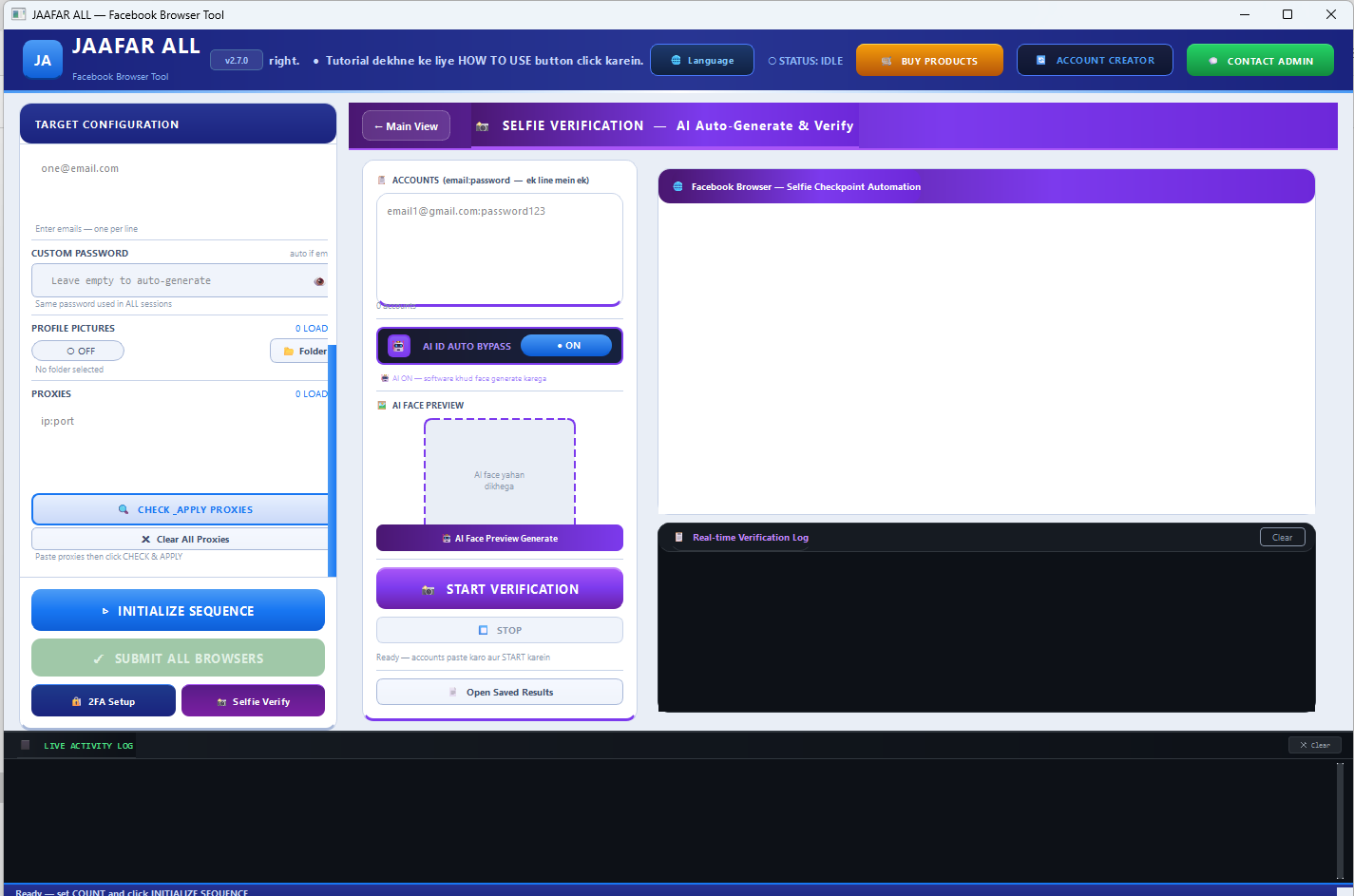Click the picture icon beside AI FACE PREVIEW
The width and height of the screenshot is (1354, 896).
382,406
